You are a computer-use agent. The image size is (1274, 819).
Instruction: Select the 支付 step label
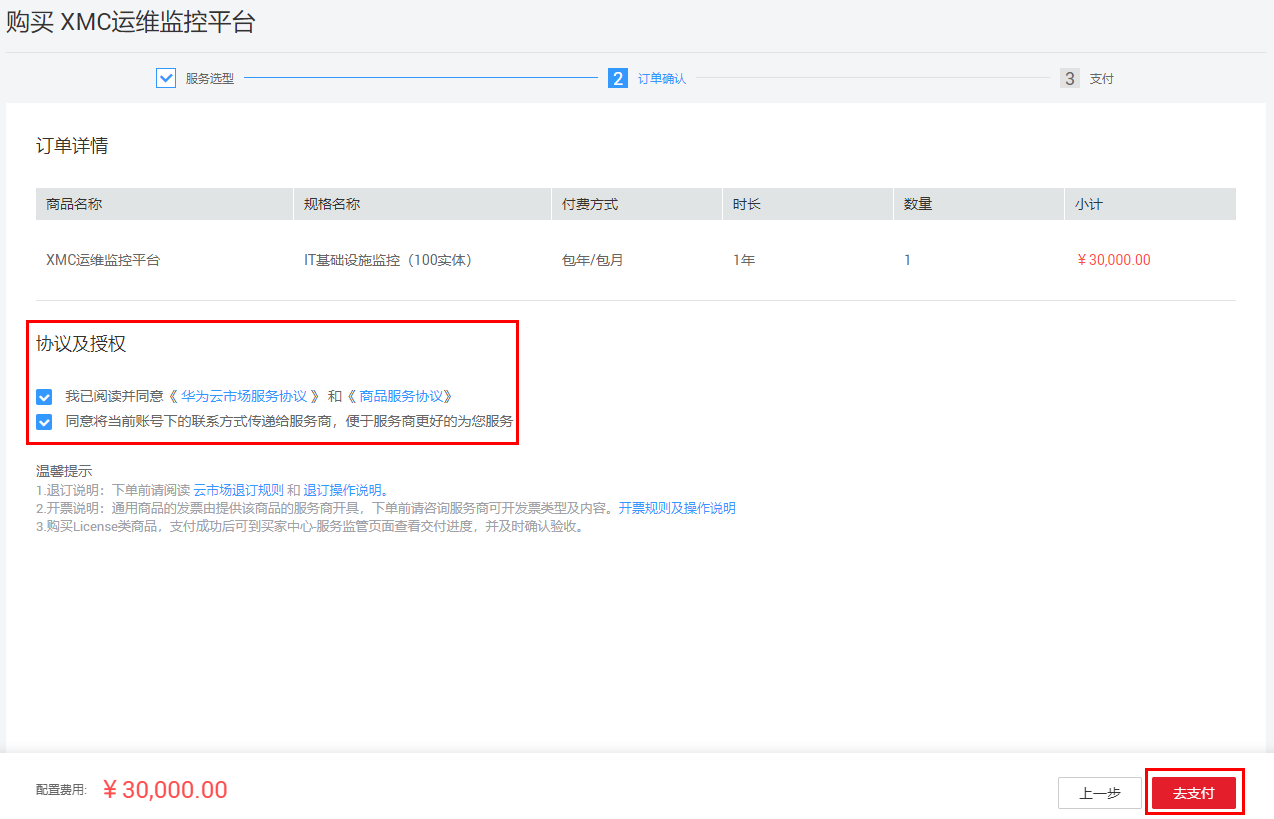[1102, 78]
